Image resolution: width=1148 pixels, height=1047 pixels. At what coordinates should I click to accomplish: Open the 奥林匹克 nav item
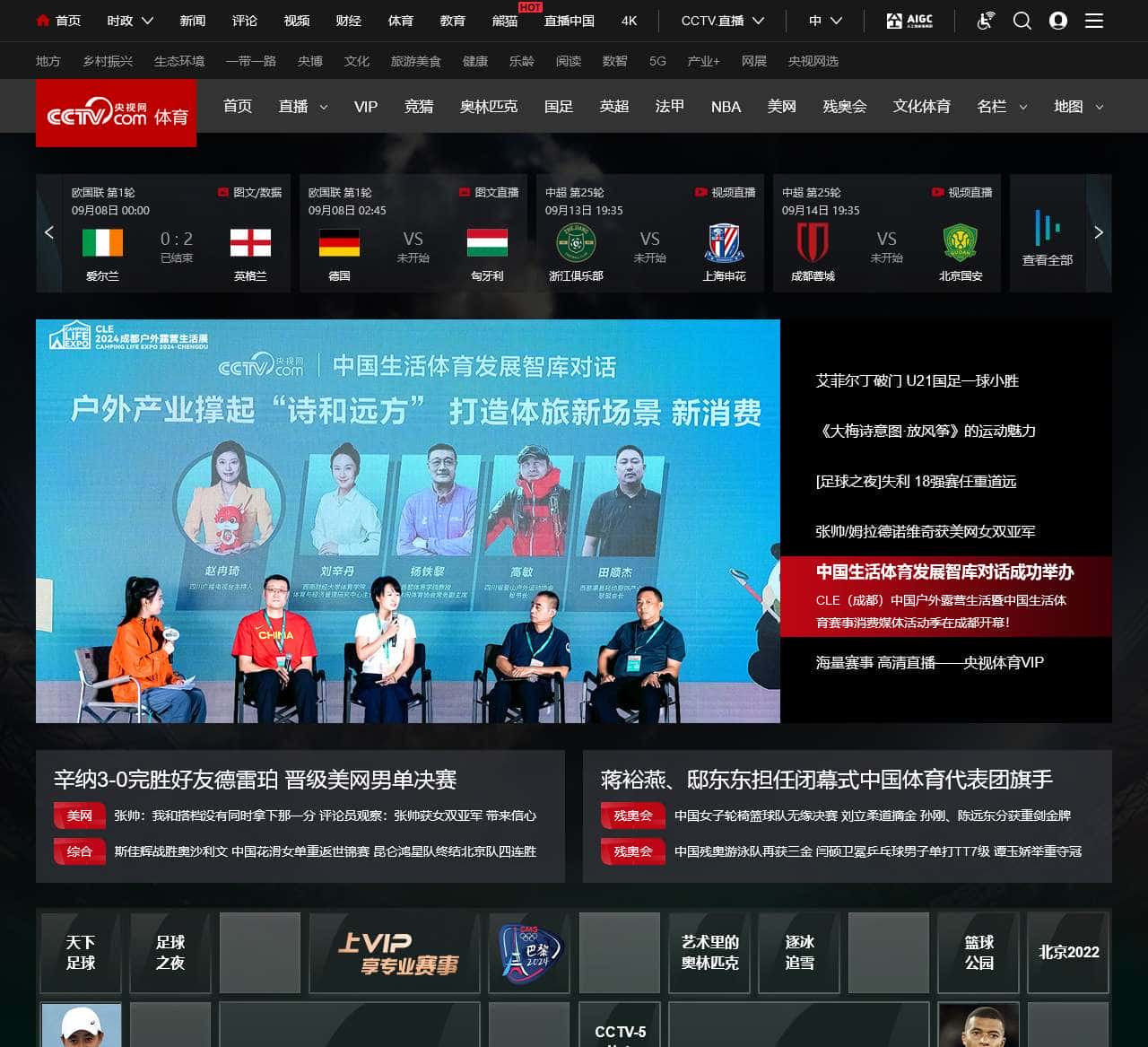point(489,106)
